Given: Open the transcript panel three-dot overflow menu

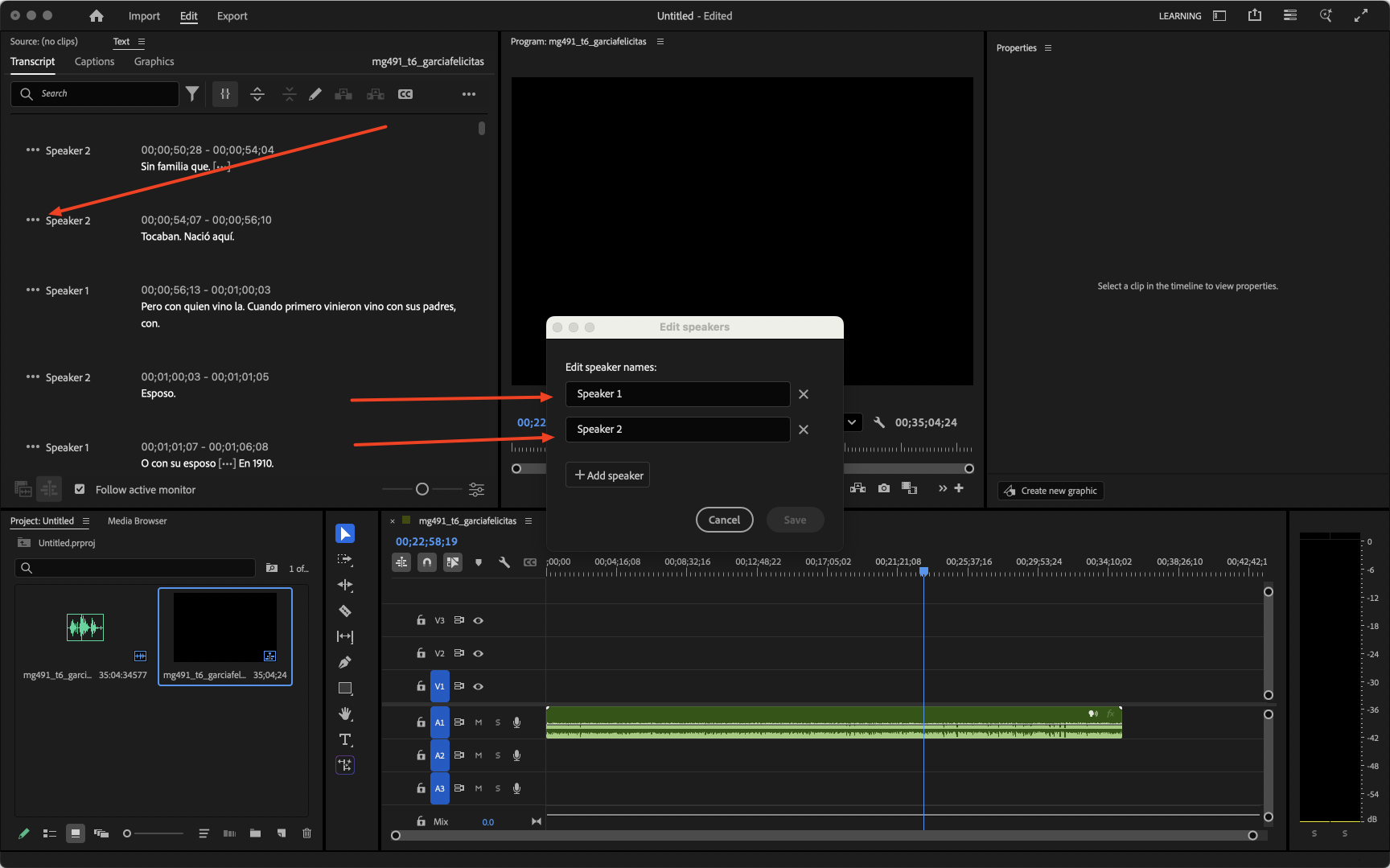Looking at the screenshot, I should 469,94.
